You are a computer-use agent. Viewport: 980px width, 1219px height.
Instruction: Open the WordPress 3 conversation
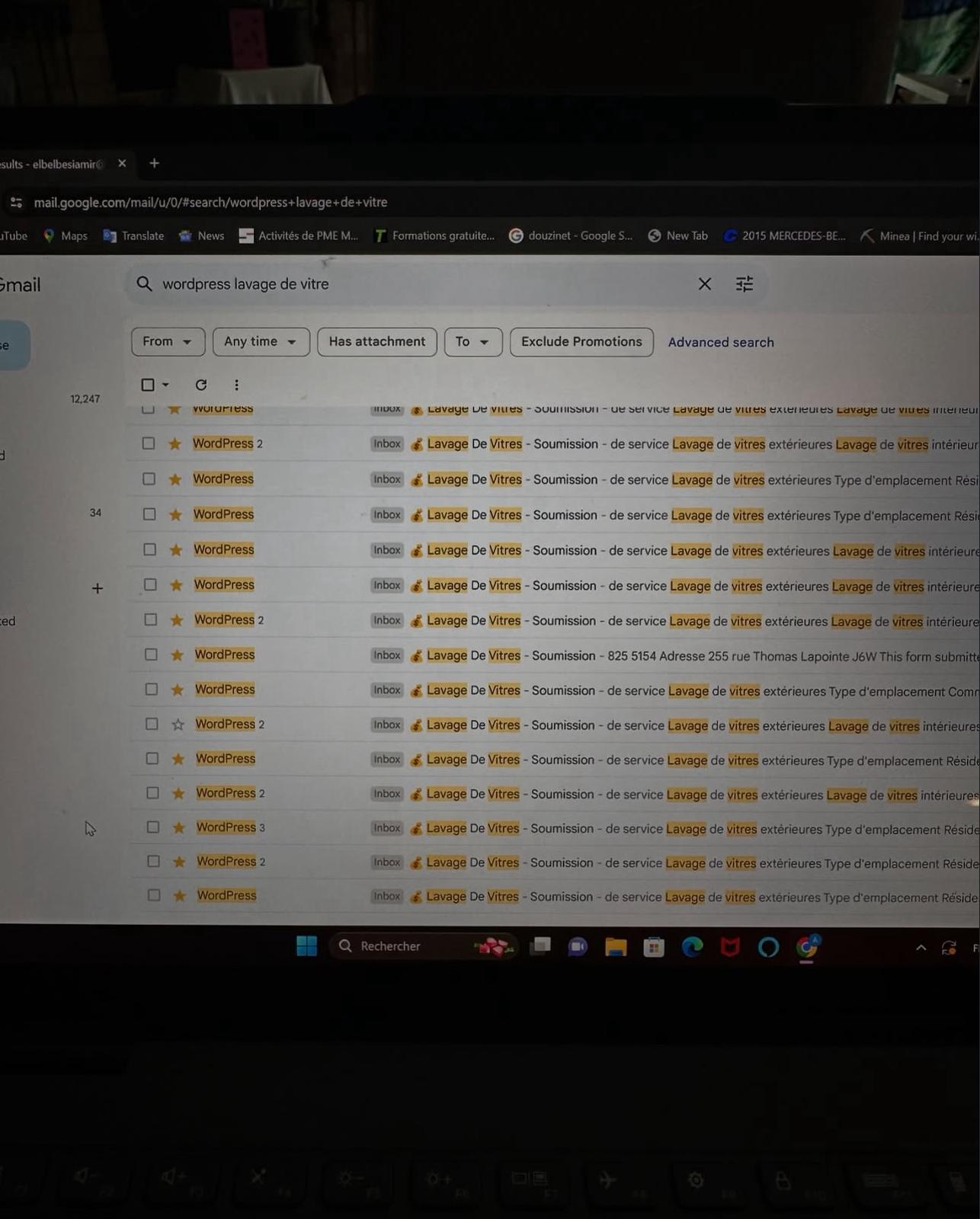(553, 828)
